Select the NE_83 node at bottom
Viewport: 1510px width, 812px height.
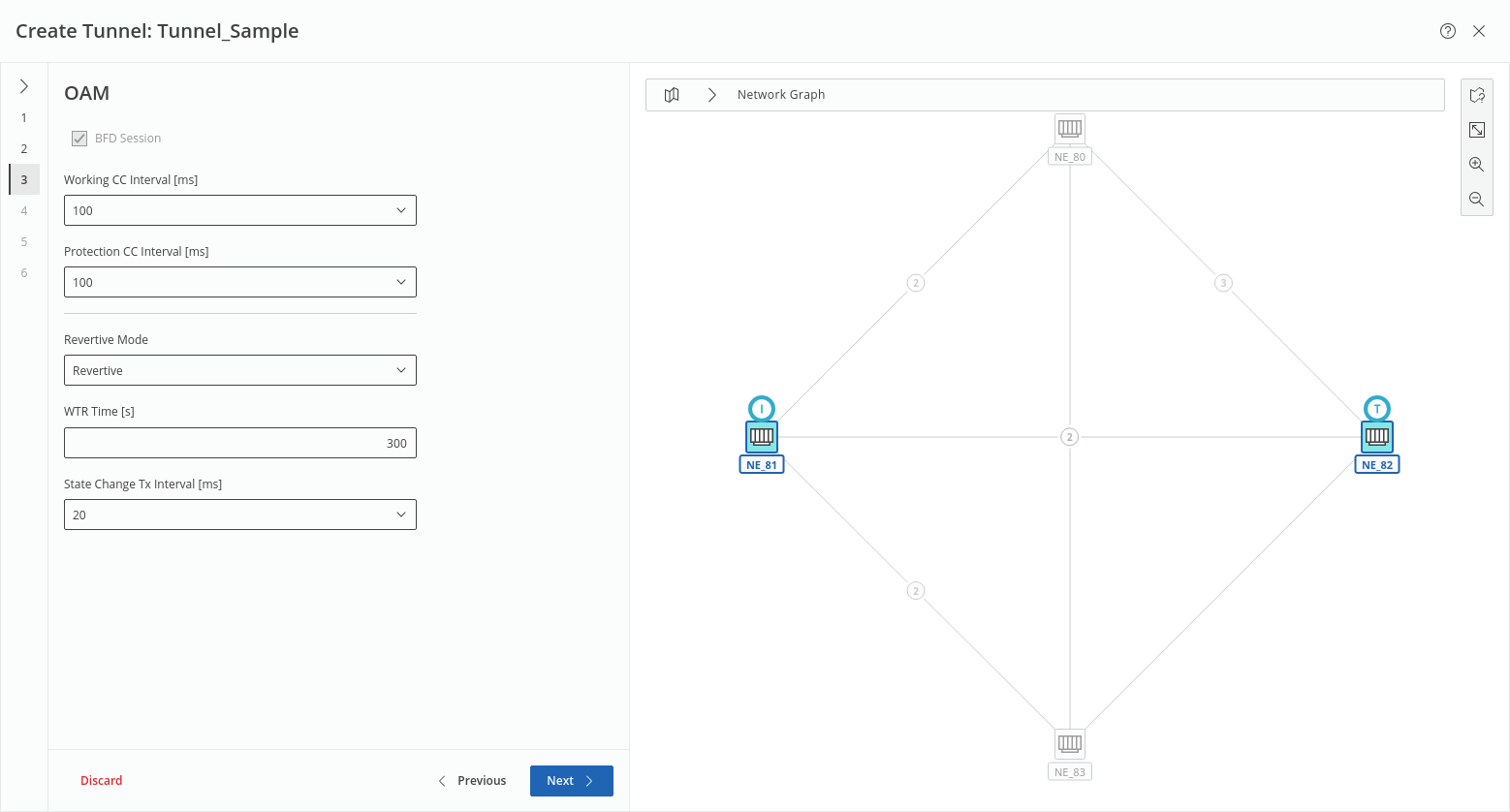tap(1070, 744)
